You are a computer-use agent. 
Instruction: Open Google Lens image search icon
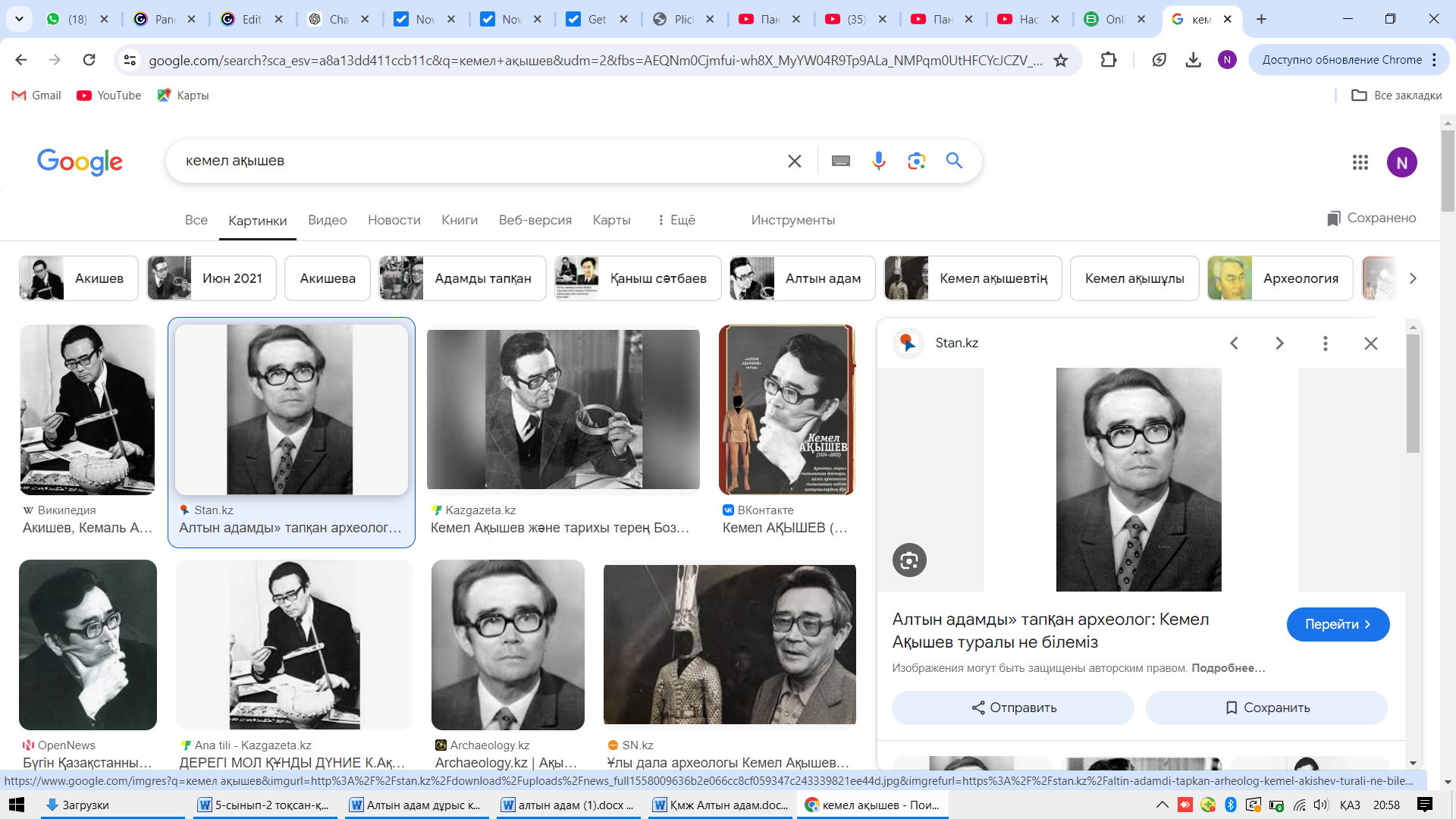pos(916,161)
